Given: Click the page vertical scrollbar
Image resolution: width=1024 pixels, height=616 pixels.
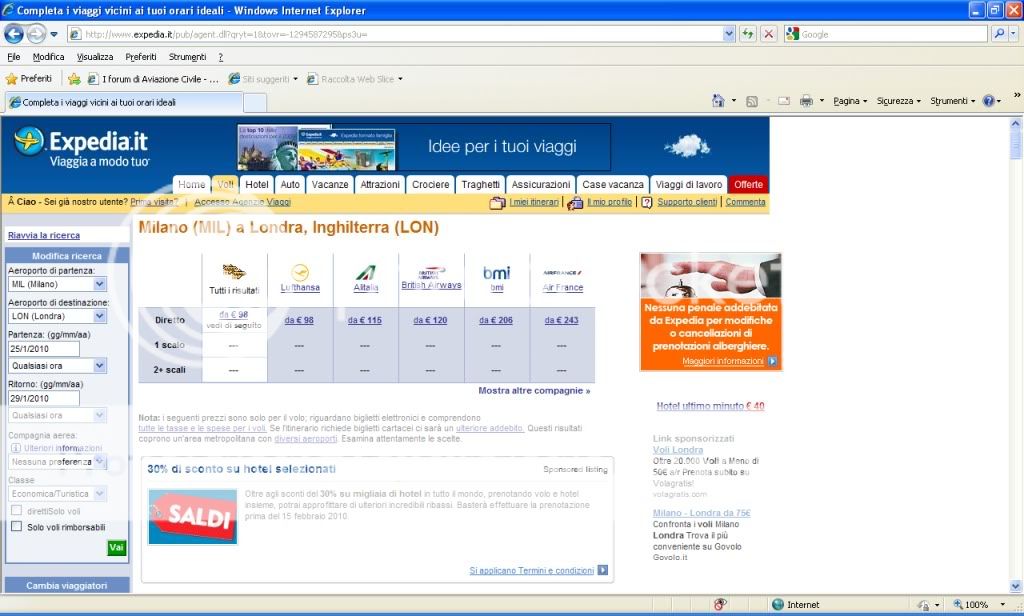Looking at the screenshot, I should pos(1016,350).
